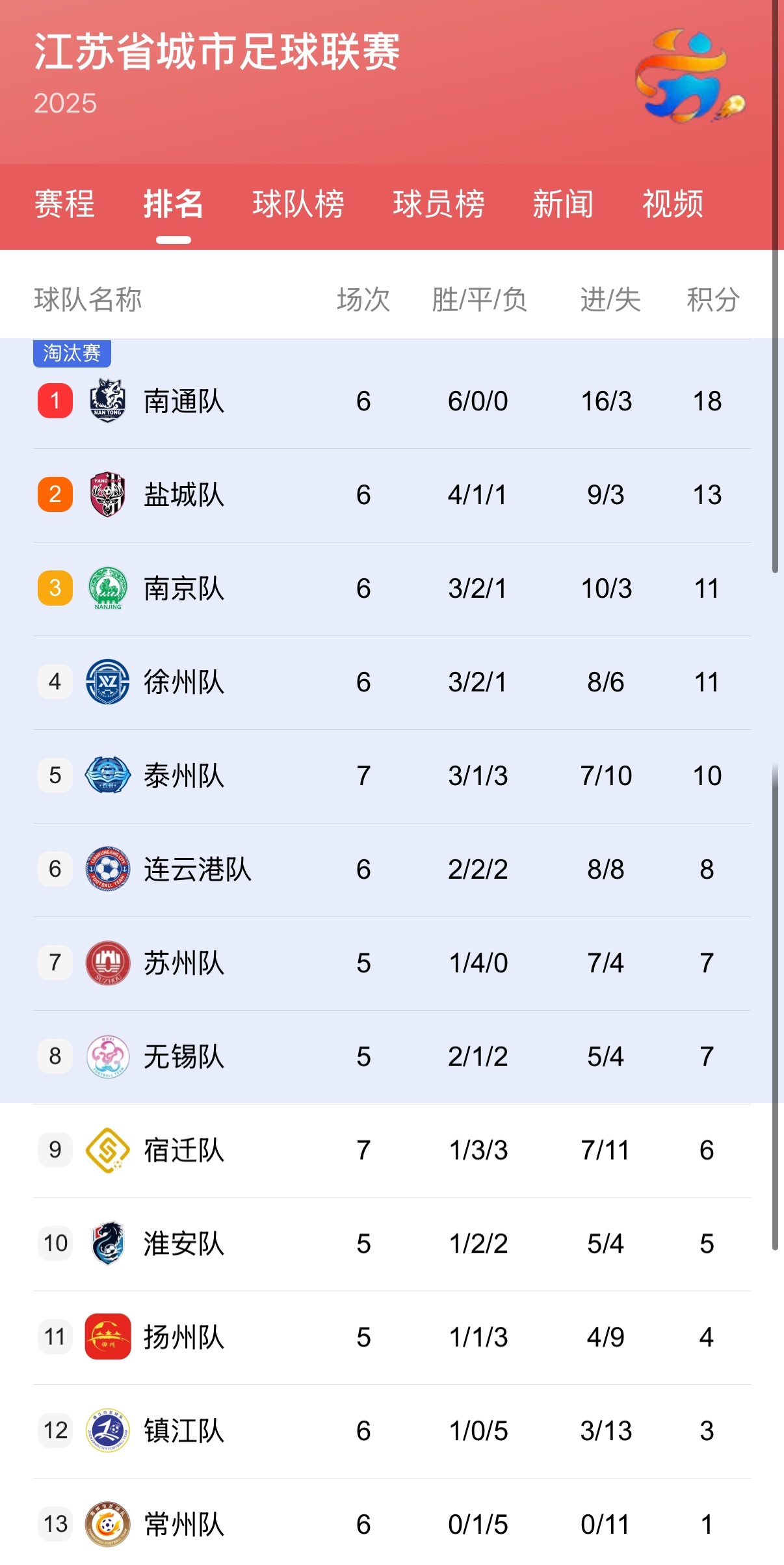The image size is (784, 1565).
Task: Tap the Nantong team wolf crest
Action: click(107, 401)
